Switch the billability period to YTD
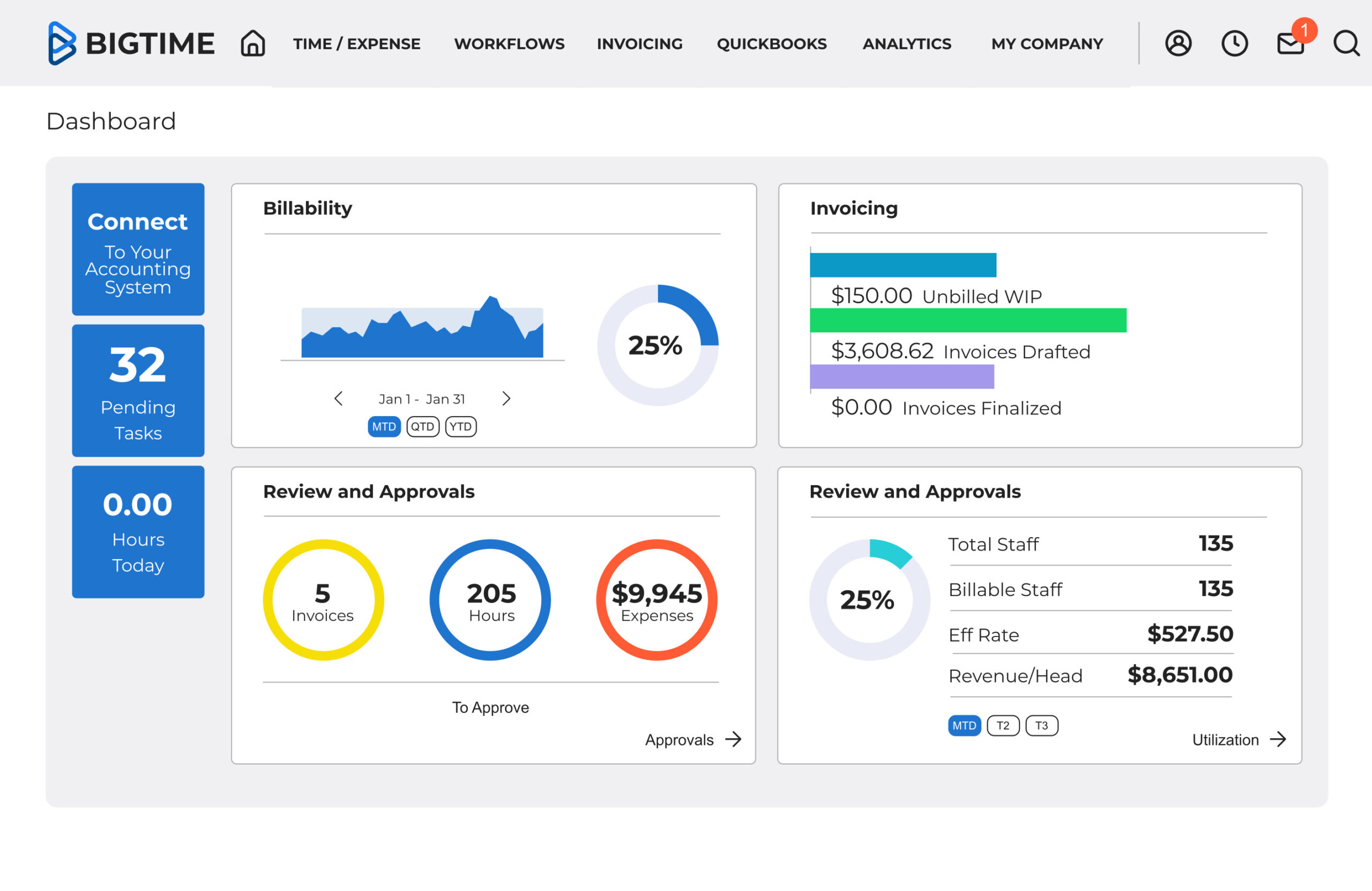Image resolution: width=1372 pixels, height=891 pixels. click(460, 427)
